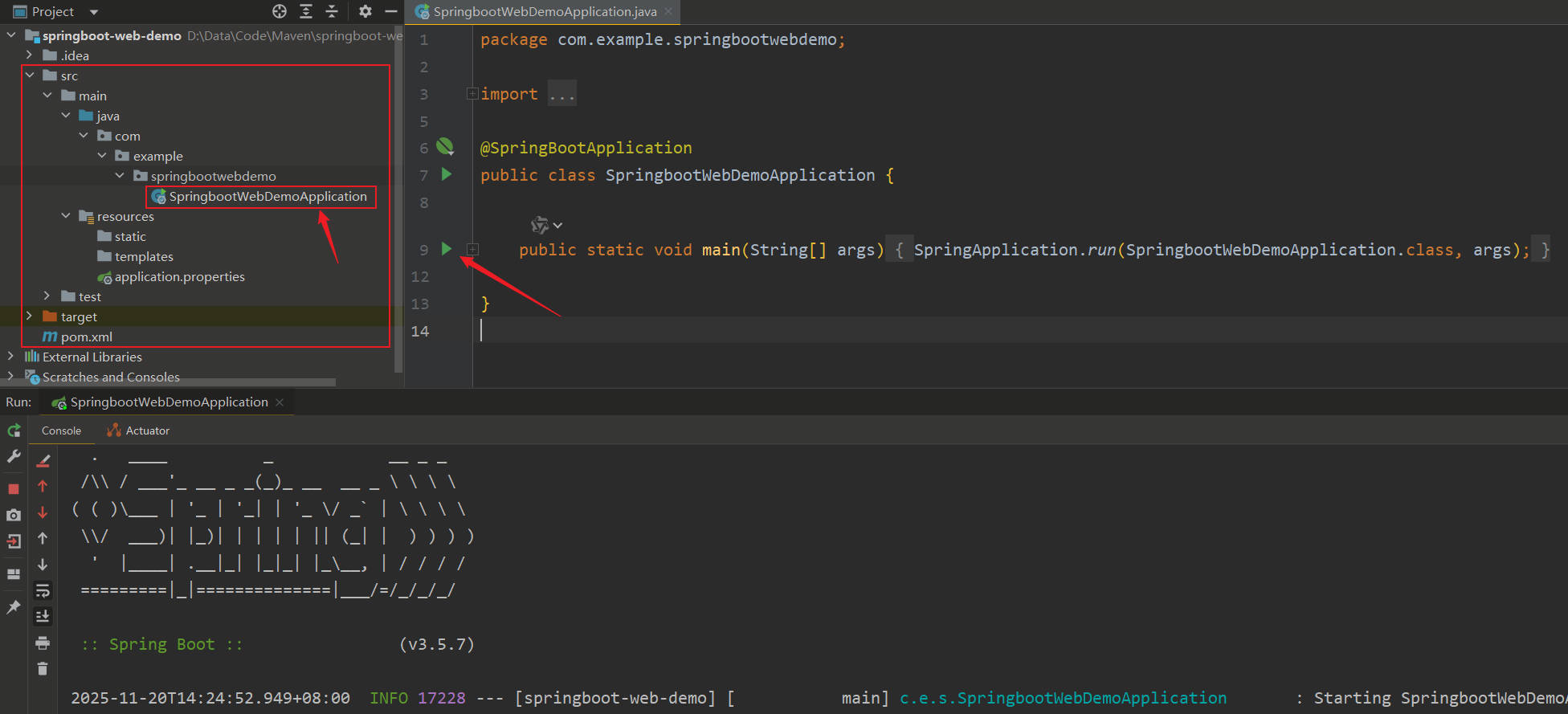Click the print console output icon

pos(43,643)
